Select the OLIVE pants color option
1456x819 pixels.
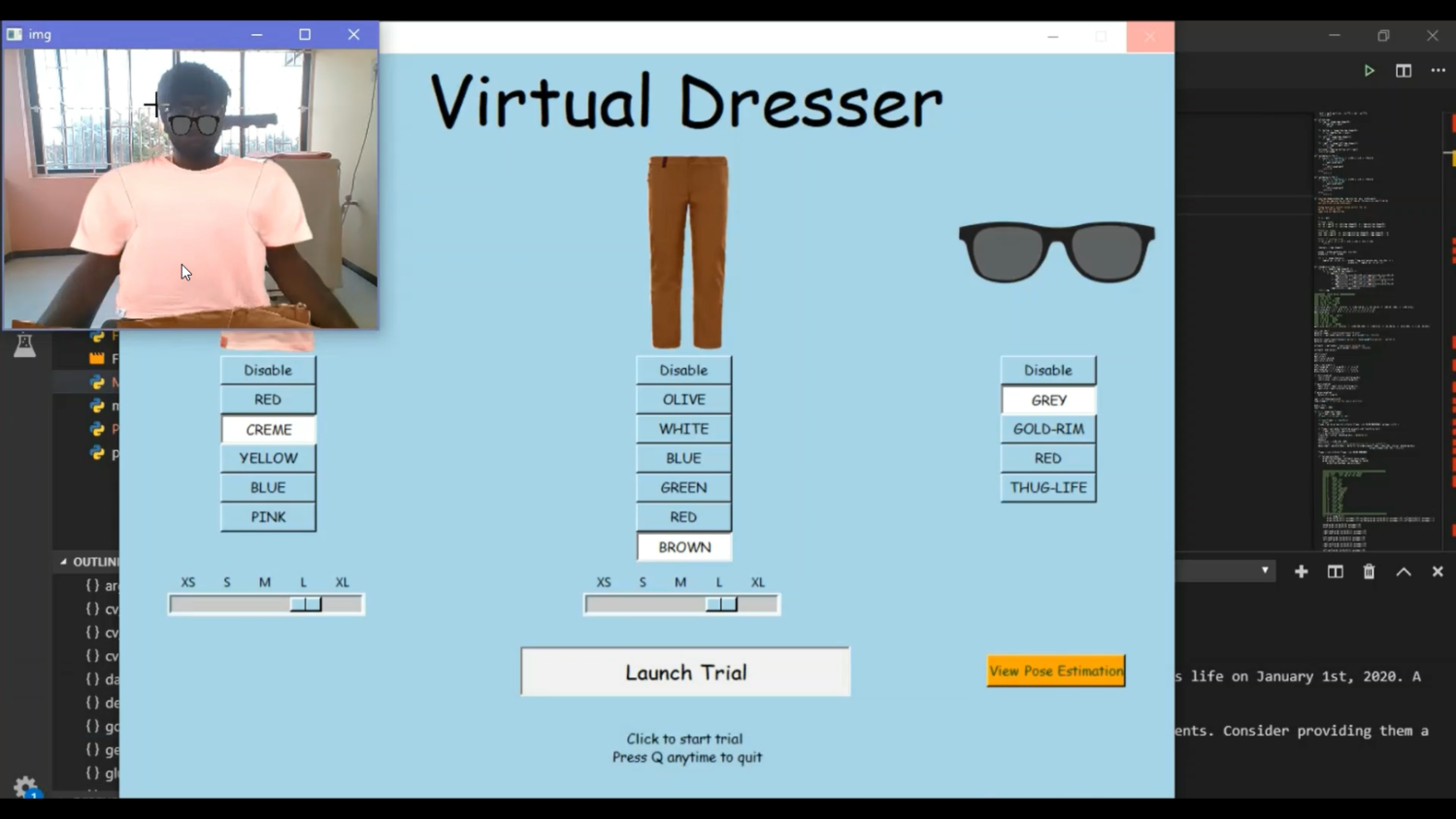(x=683, y=399)
